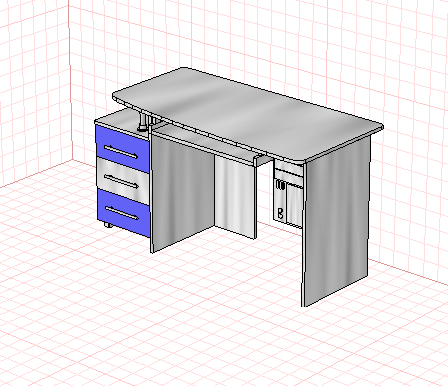Click the handle on the top drawer
This screenshot has height=386, width=448.
click(121, 152)
